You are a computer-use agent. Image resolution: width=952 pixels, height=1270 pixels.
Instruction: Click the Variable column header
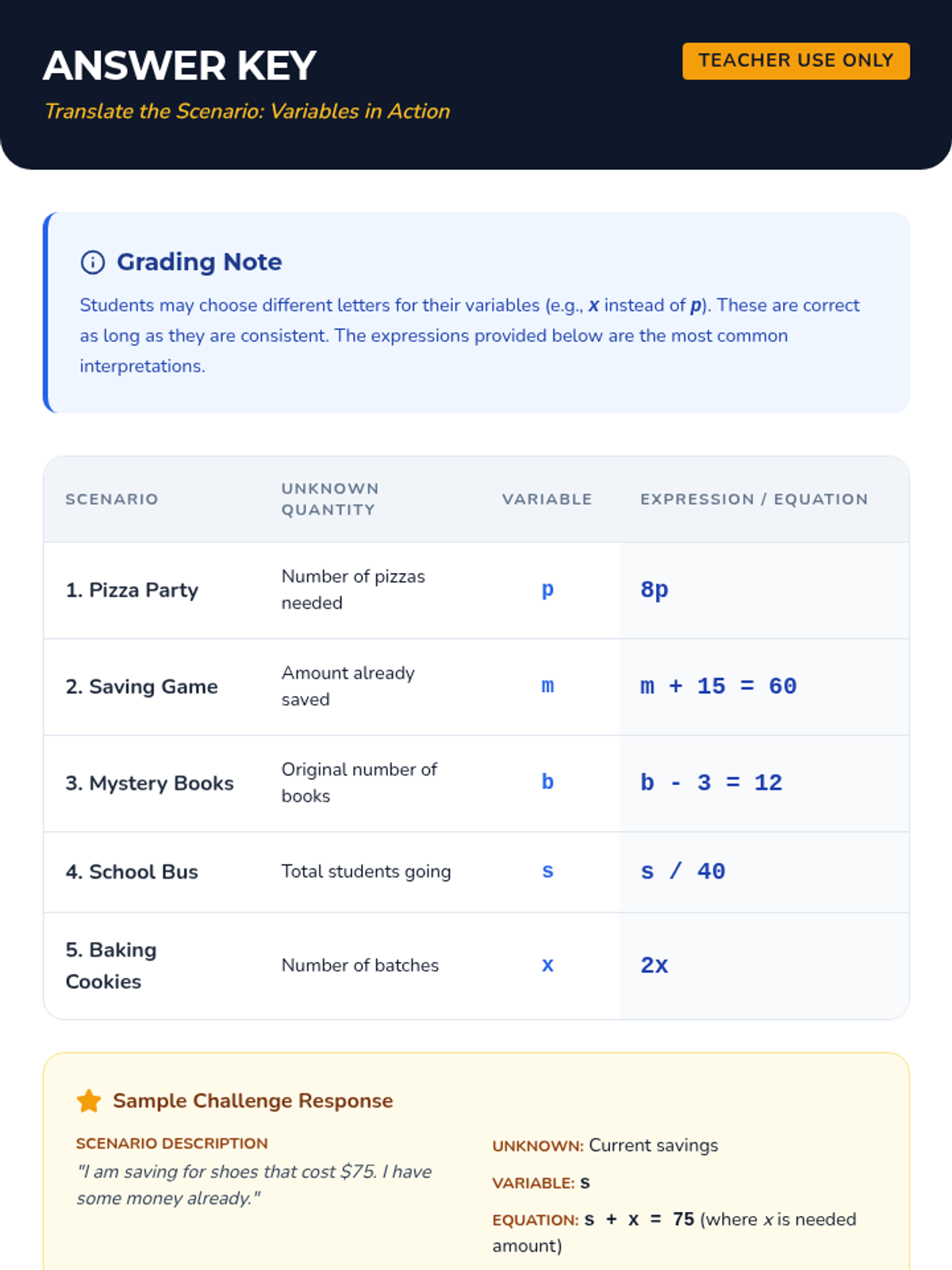pyautogui.click(x=547, y=499)
